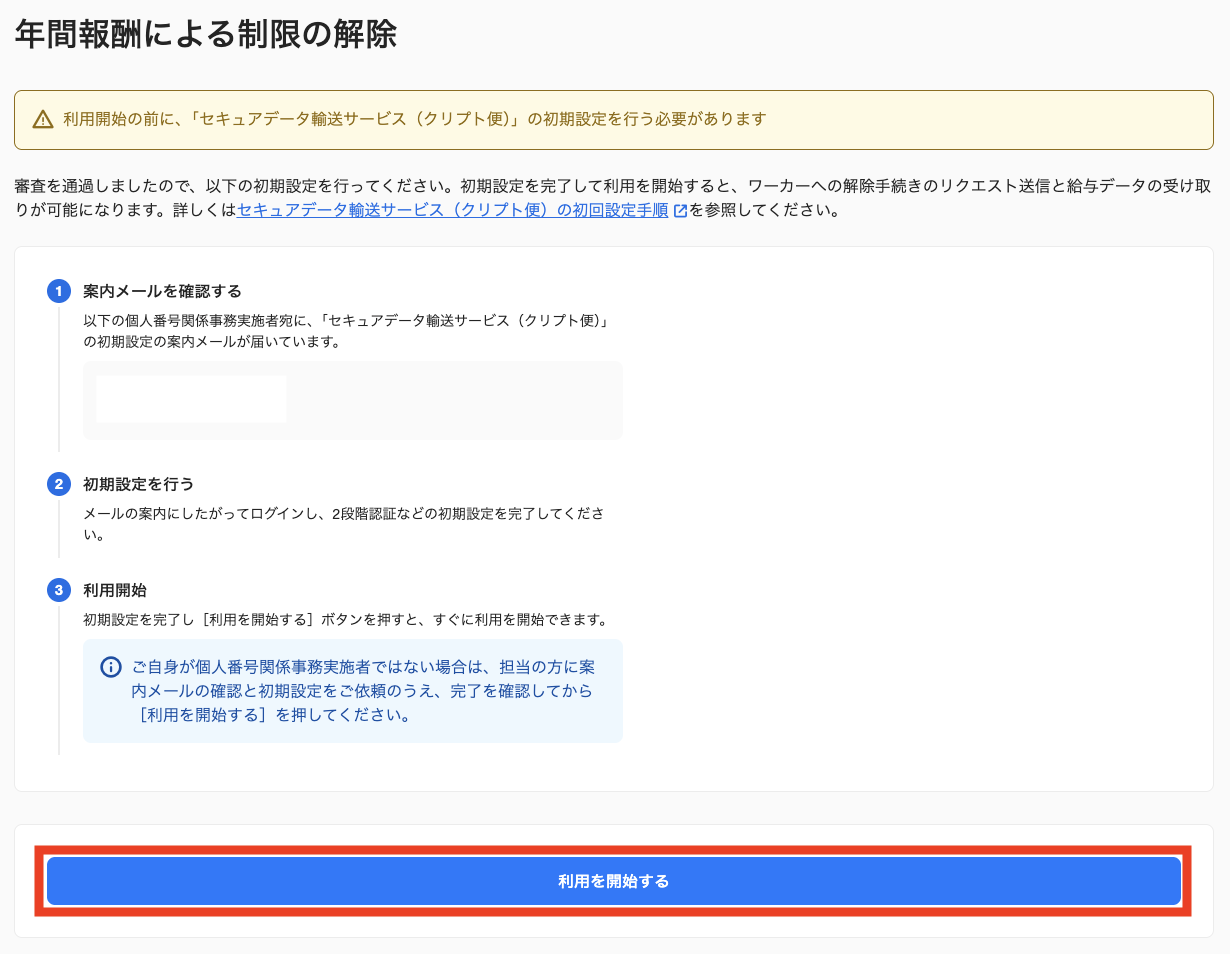Click the blue notice text ご自身が個人番号関係事務実施者ではない場合
The image size is (1230, 954).
tap(363, 691)
